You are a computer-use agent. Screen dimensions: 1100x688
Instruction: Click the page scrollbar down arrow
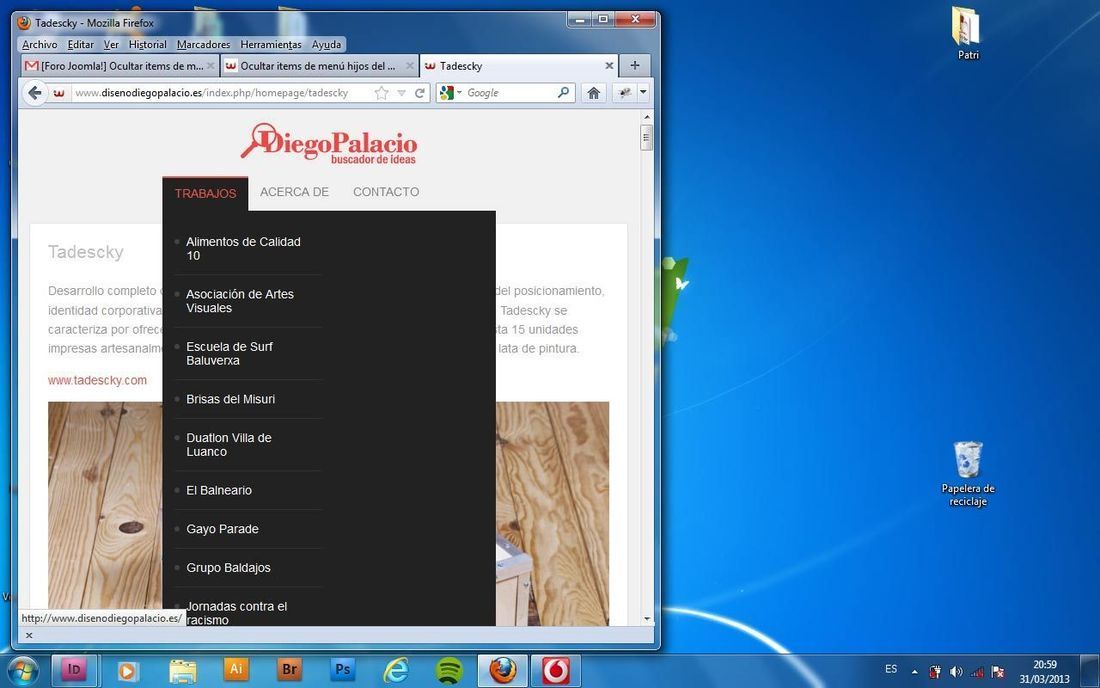tap(647, 619)
